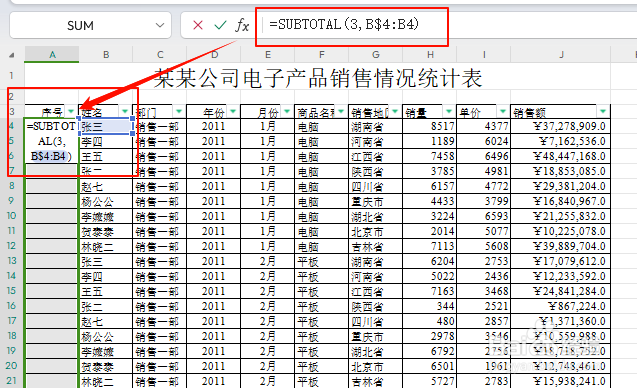This screenshot has width=637, height=388.
Task: Click cell B9 containing 杨公公
Action: pyautogui.click(x=106, y=202)
